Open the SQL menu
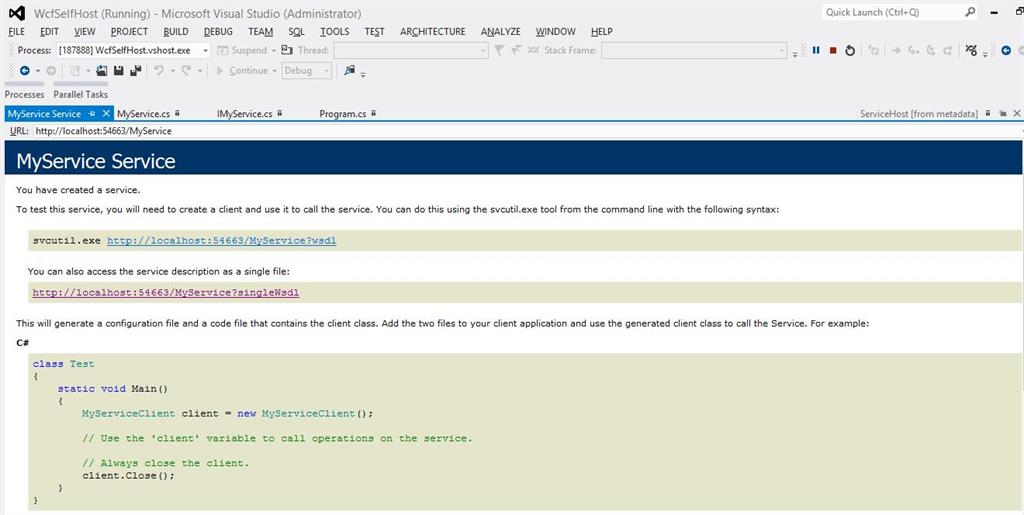This screenshot has width=1024, height=515. point(296,31)
